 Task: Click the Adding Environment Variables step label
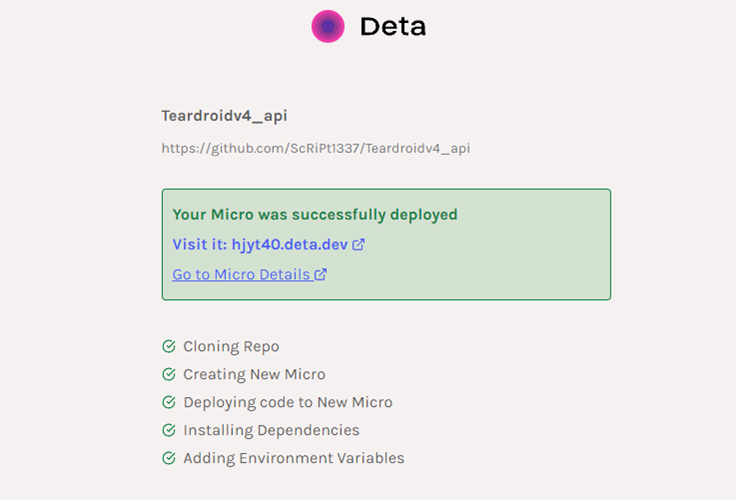click(294, 458)
